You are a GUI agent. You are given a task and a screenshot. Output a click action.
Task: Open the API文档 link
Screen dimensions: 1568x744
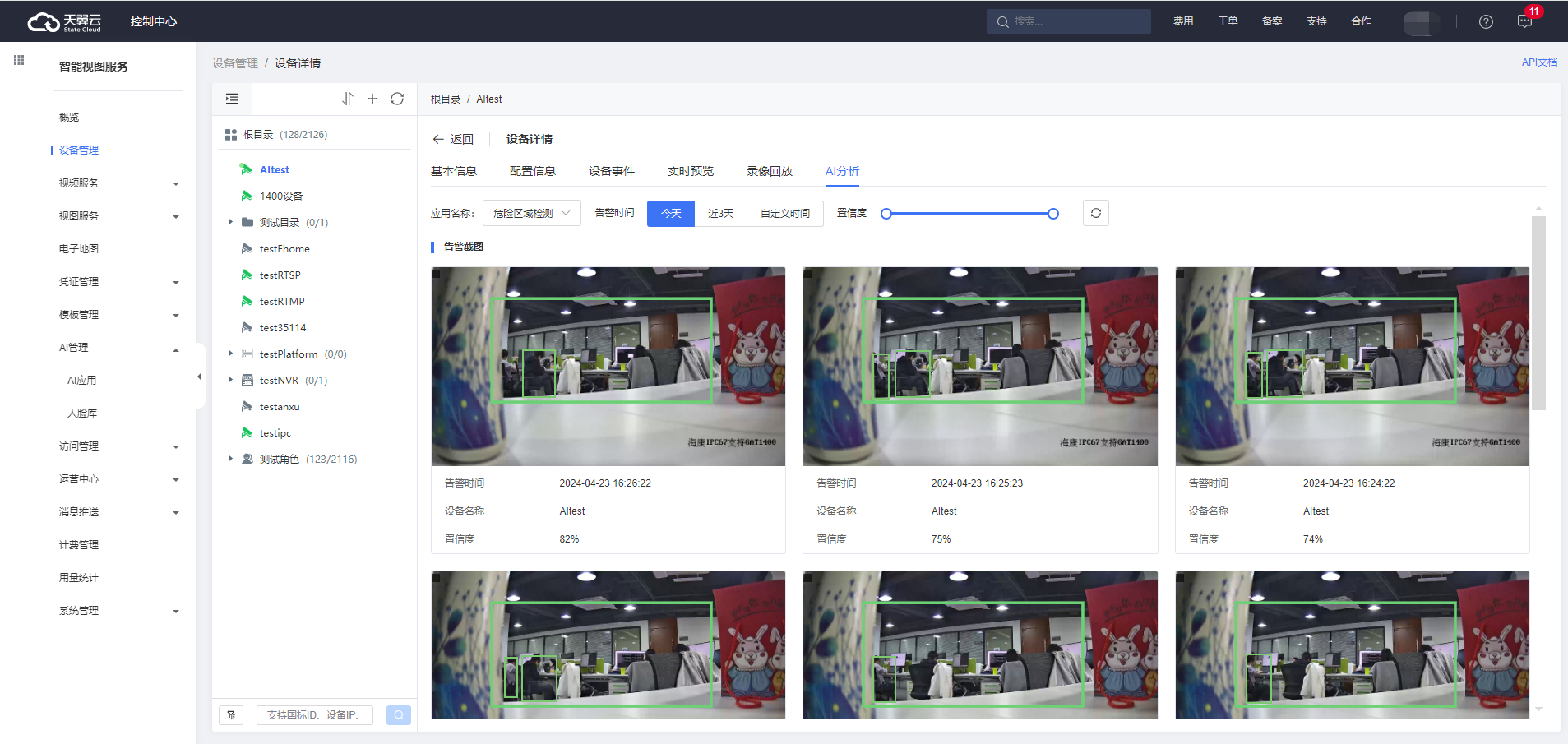tap(1539, 62)
